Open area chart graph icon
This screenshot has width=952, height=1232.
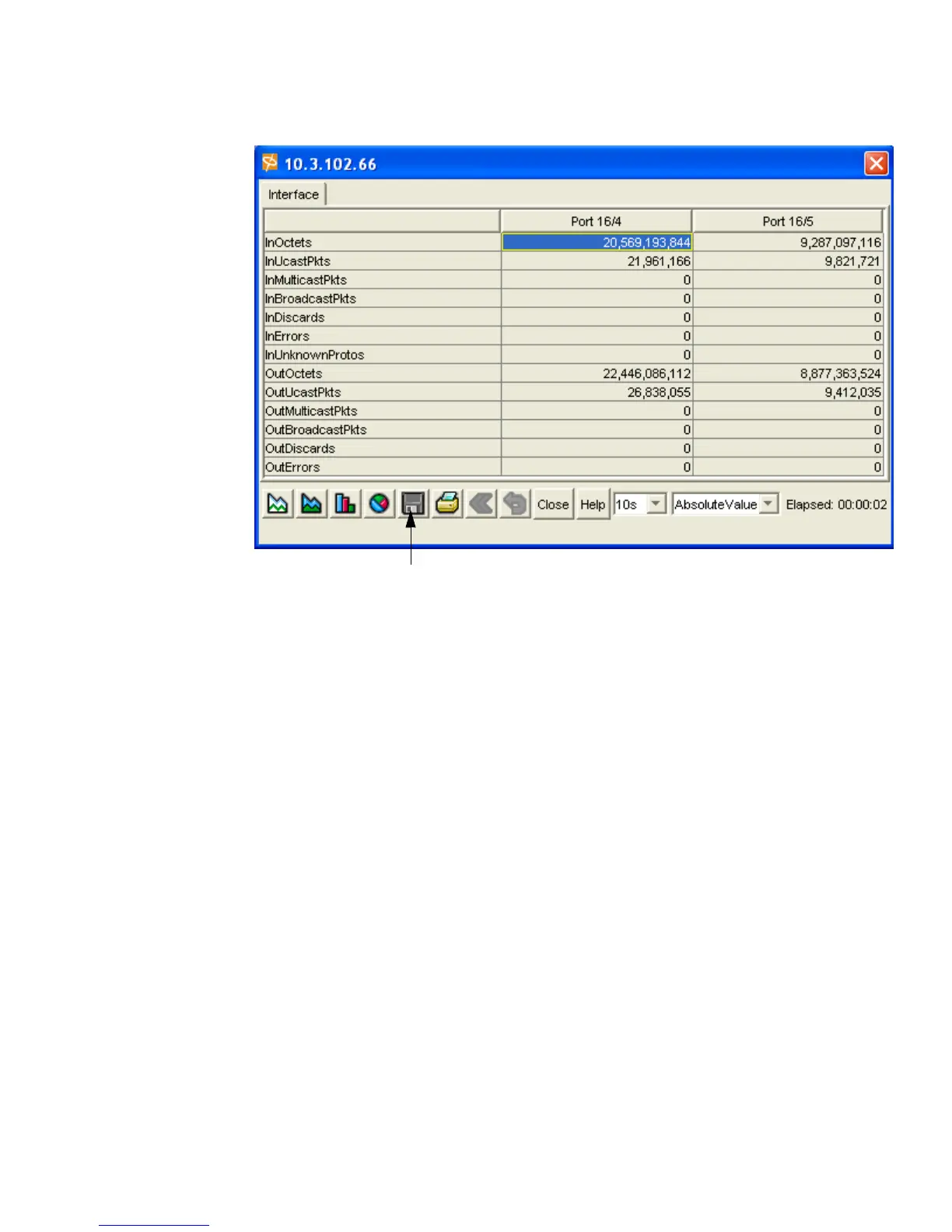tap(312, 504)
